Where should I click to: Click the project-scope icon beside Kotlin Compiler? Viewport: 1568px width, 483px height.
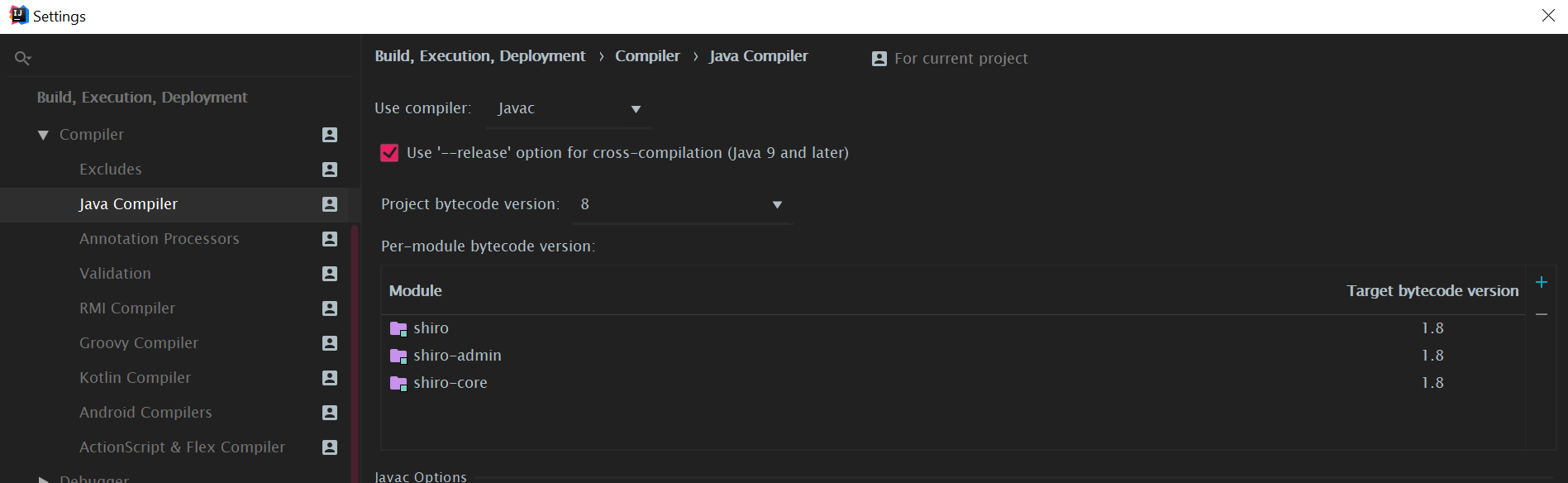point(330,378)
